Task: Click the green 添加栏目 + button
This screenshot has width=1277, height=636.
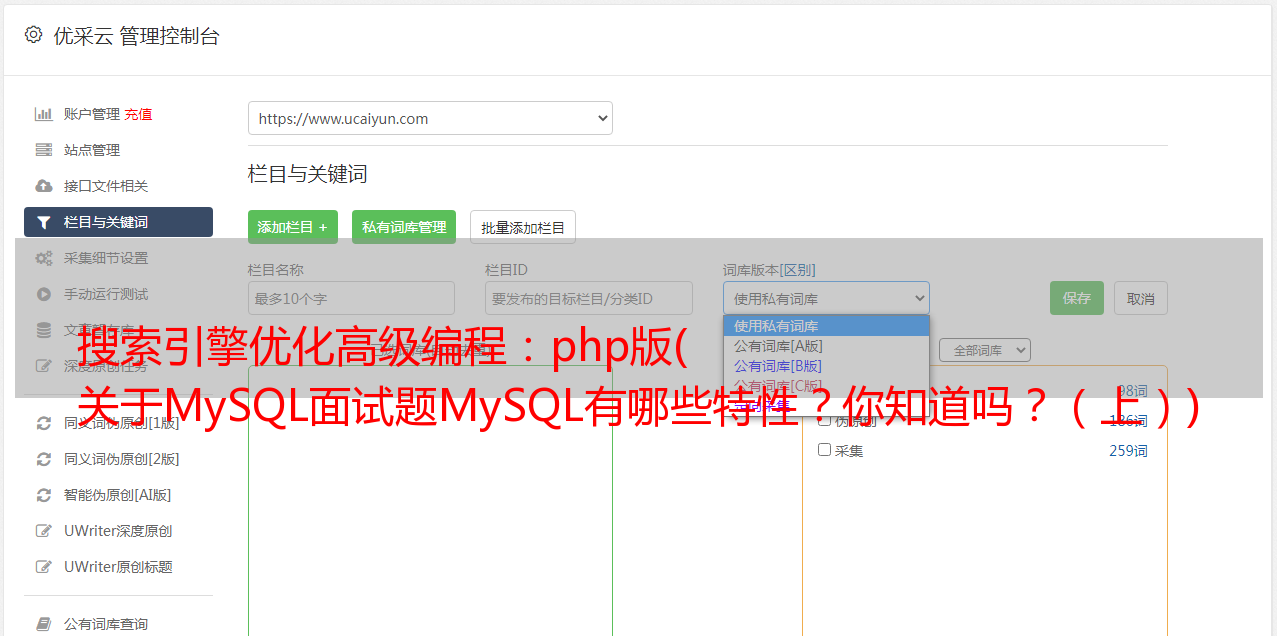Action: point(293,227)
